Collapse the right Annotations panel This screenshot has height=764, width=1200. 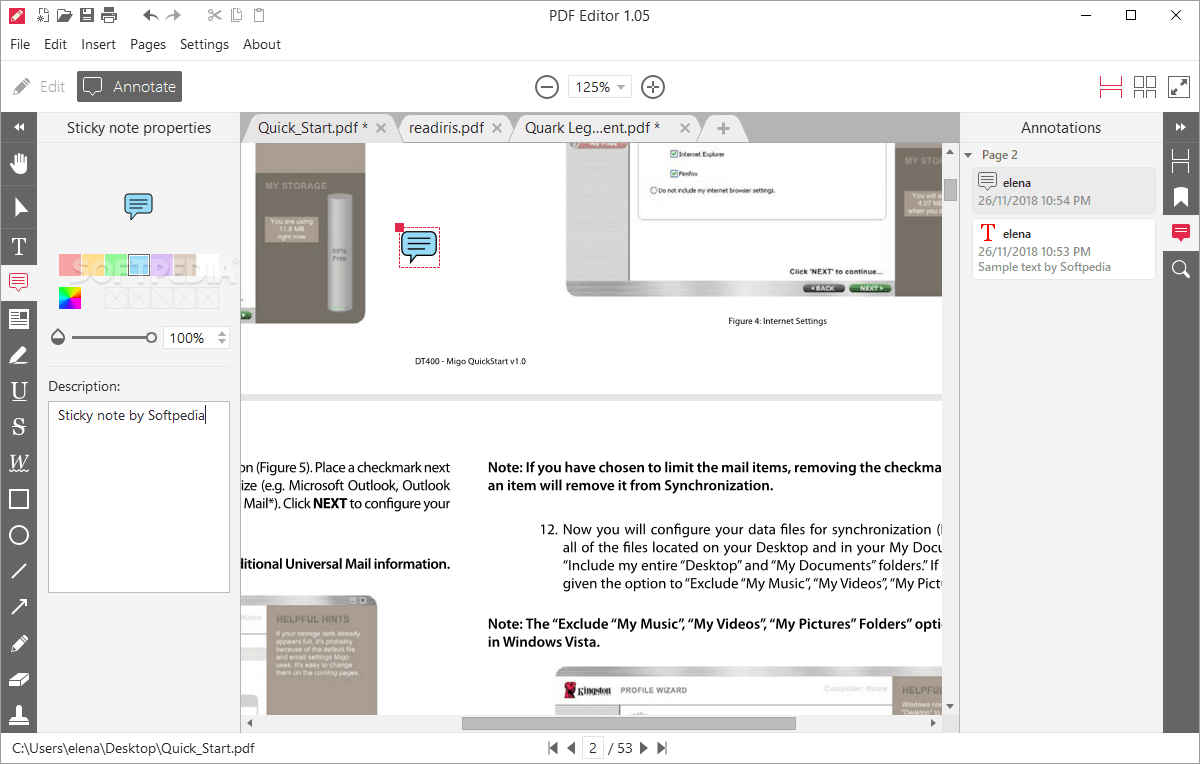[1181, 127]
